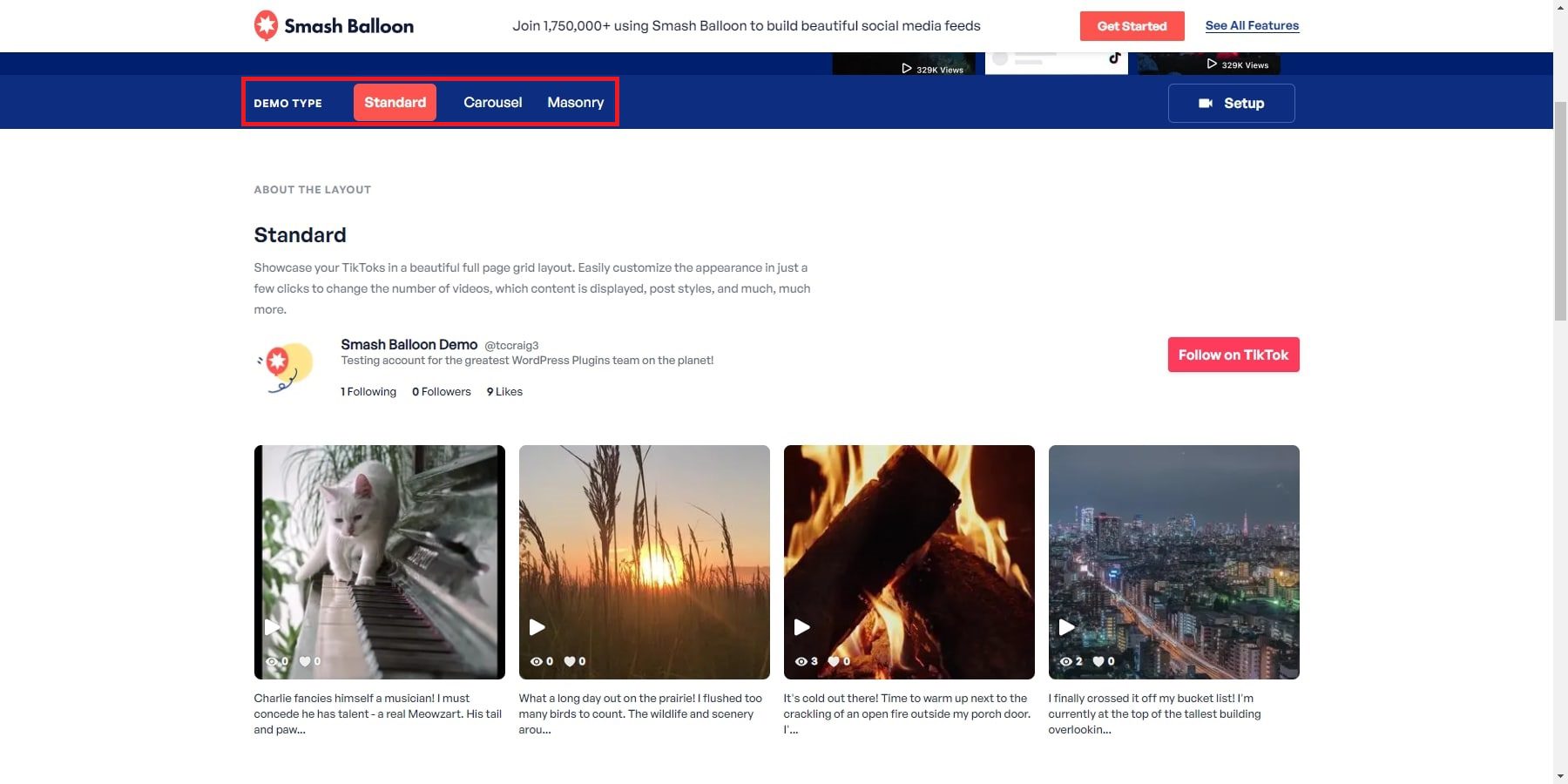Click the TikTok logo icon in the banner
Viewport: 1568px width, 784px height.
click(x=1114, y=58)
